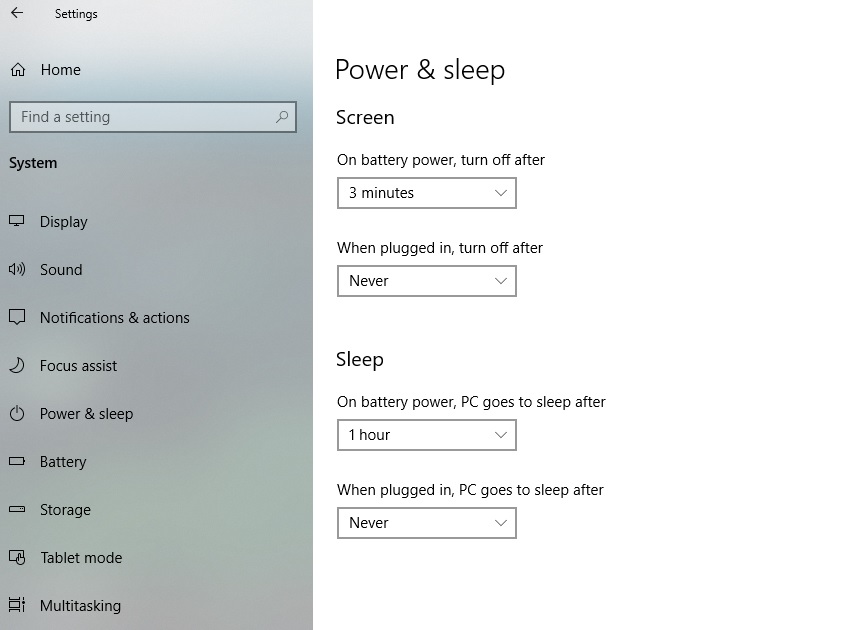Open the plugged-in PC sleep dropdown

point(426,523)
